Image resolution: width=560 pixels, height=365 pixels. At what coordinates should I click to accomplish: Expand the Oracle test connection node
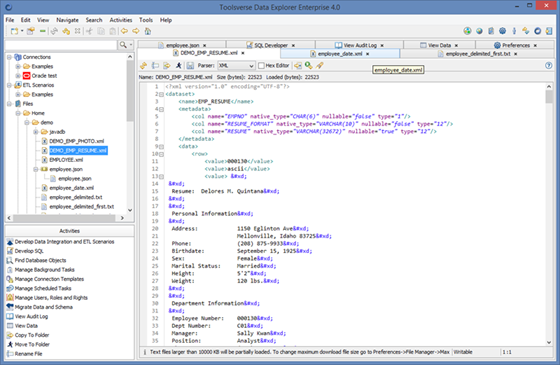click(18, 76)
